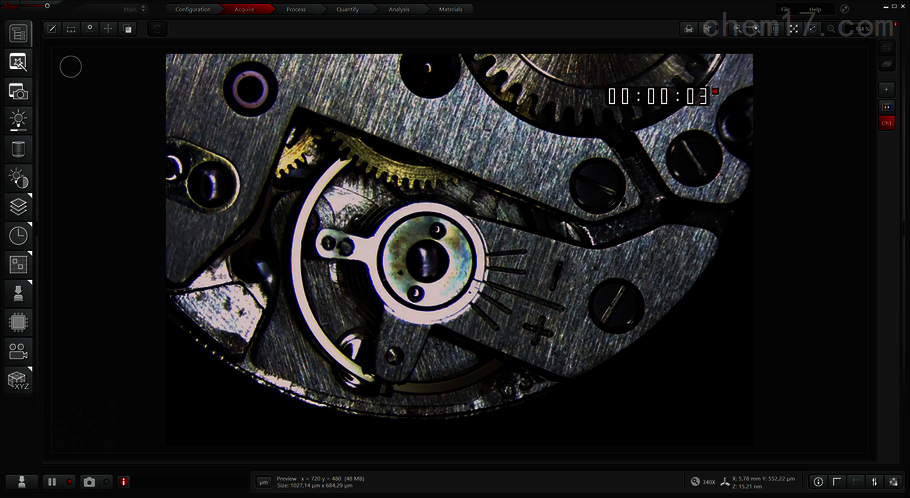910x498 pixels.
Task: Open the File menu
Action: 786,9
